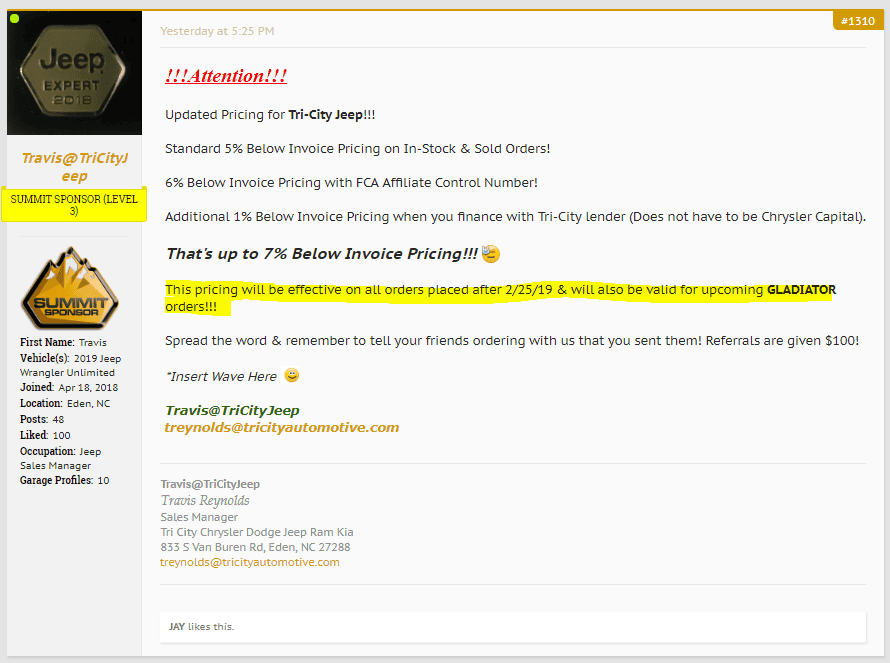Open treynolds@tricityautomotive.com link in post body
This screenshot has height=663, width=890.
pos(282,427)
